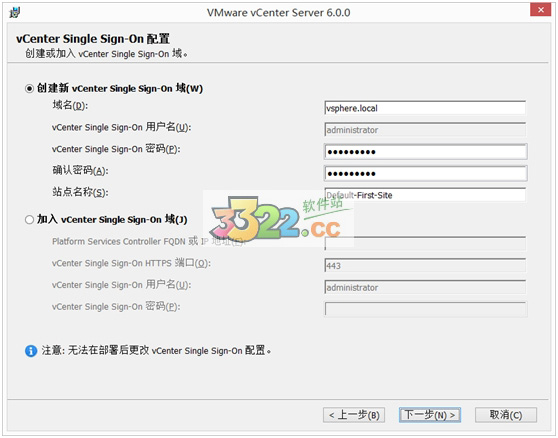Focus the Single Sign-On password field

(x=426, y=152)
